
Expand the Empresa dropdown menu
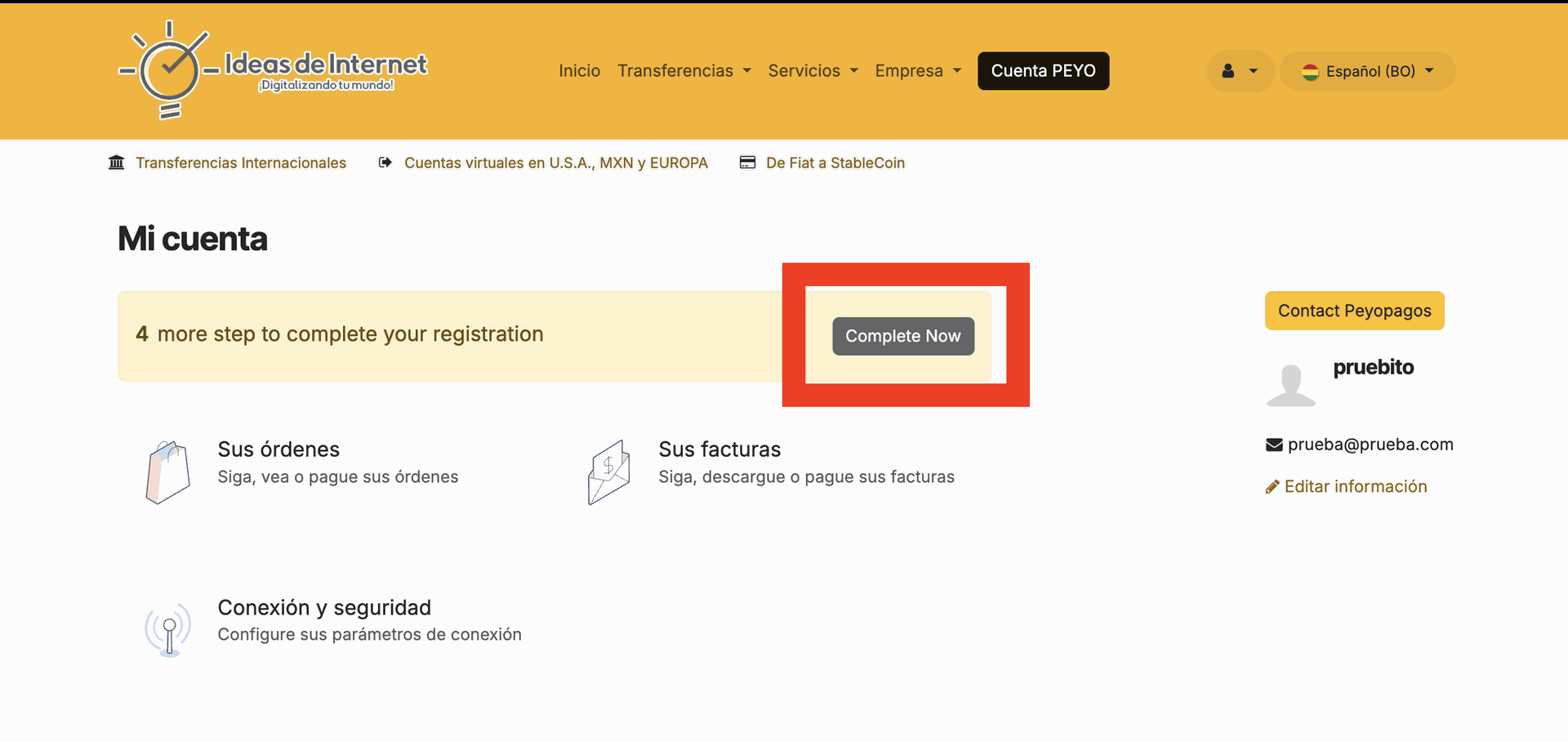coord(918,71)
